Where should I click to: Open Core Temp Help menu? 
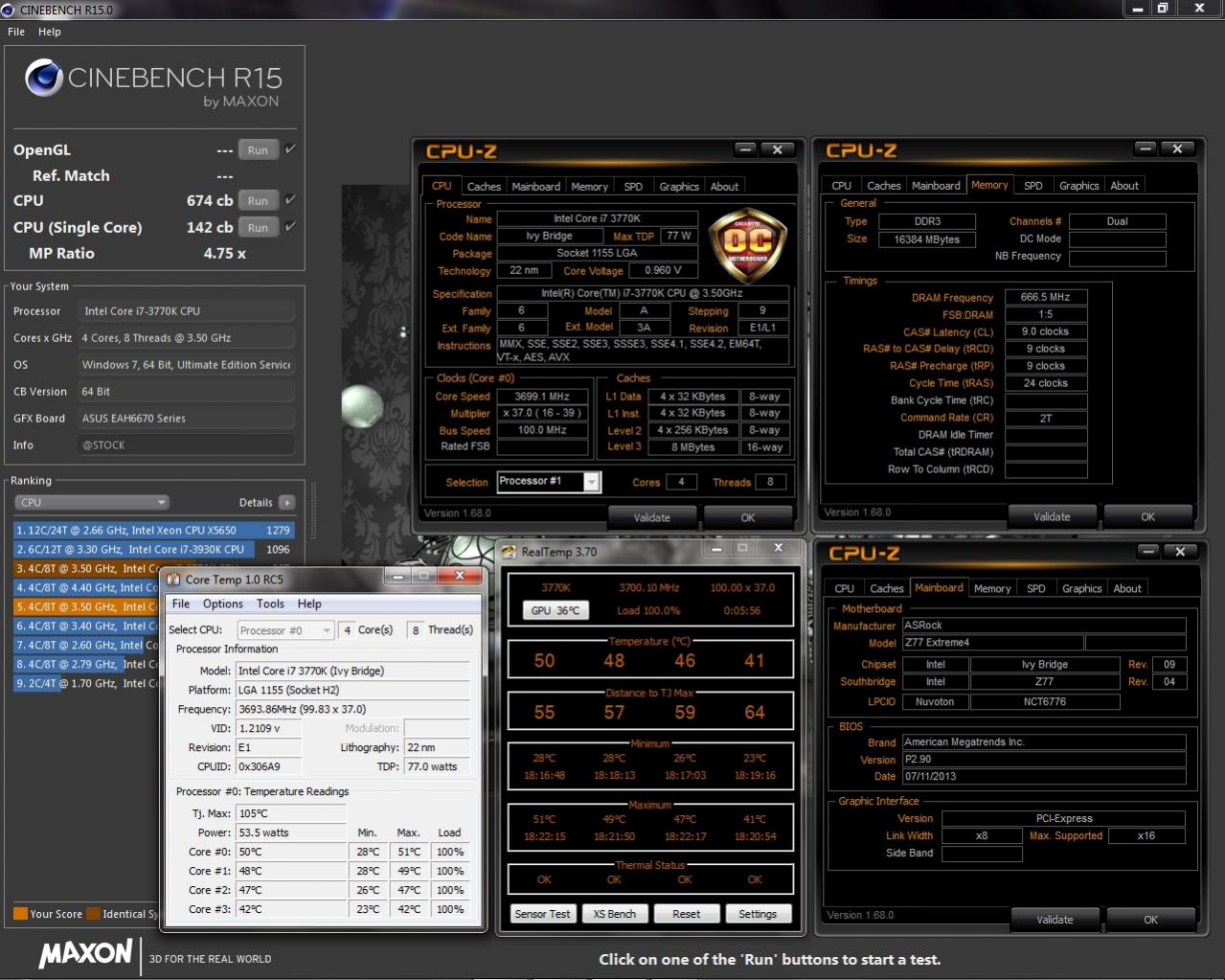tap(309, 604)
